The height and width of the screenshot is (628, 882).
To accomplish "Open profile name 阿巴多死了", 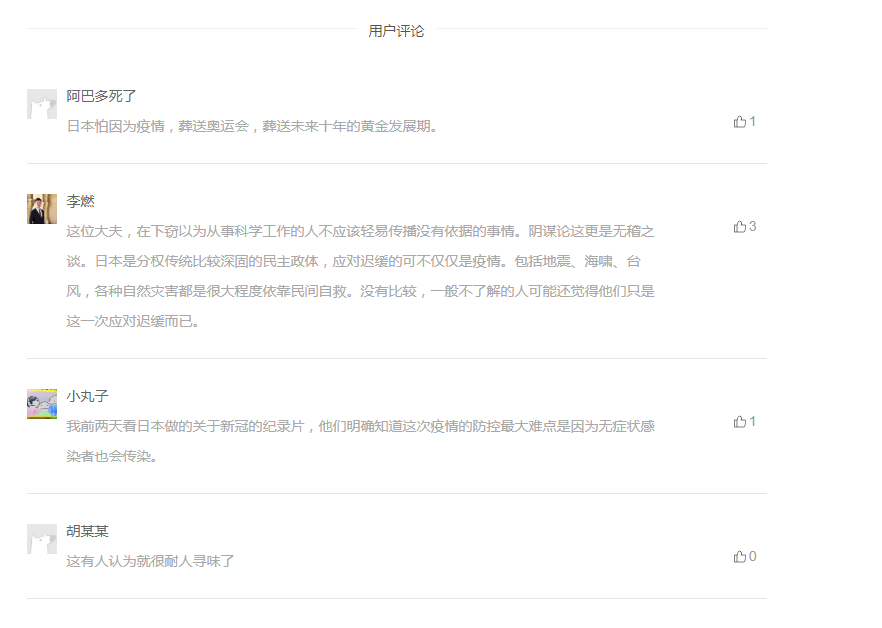I will (101, 96).
